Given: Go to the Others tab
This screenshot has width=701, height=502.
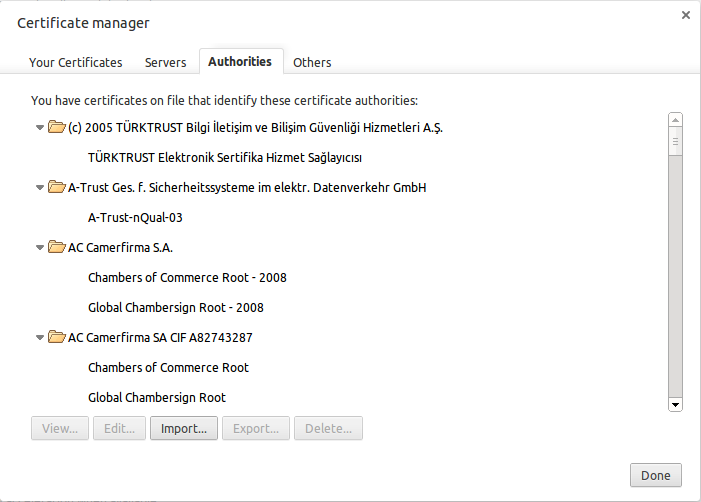Looking at the screenshot, I should (312, 62).
